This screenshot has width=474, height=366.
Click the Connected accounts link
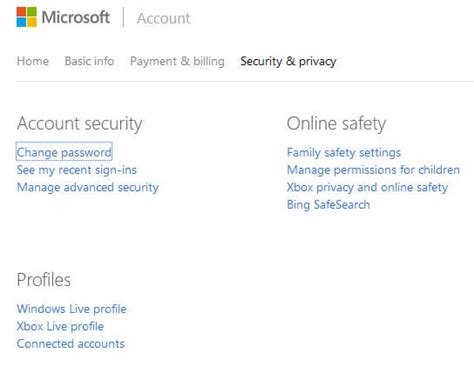coord(71,344)
